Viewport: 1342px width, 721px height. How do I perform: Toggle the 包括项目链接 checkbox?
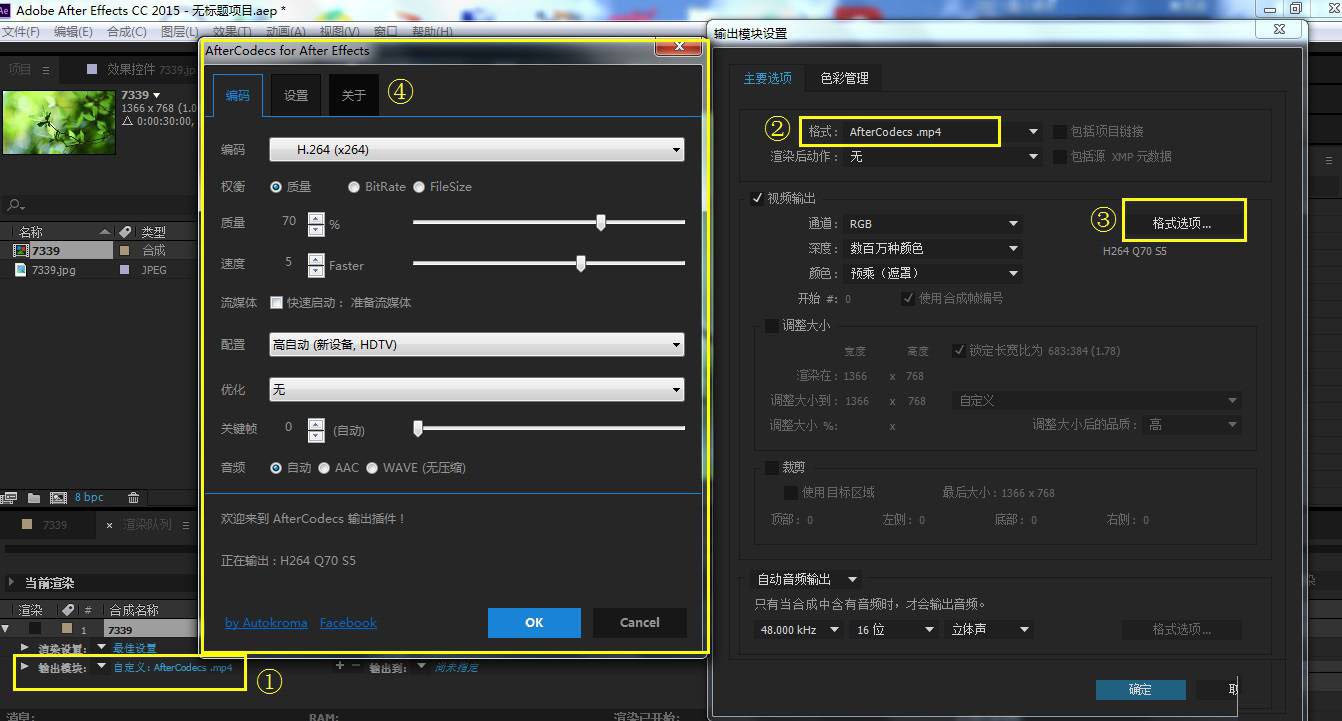pyautogui.click(x=1060, y=131)
